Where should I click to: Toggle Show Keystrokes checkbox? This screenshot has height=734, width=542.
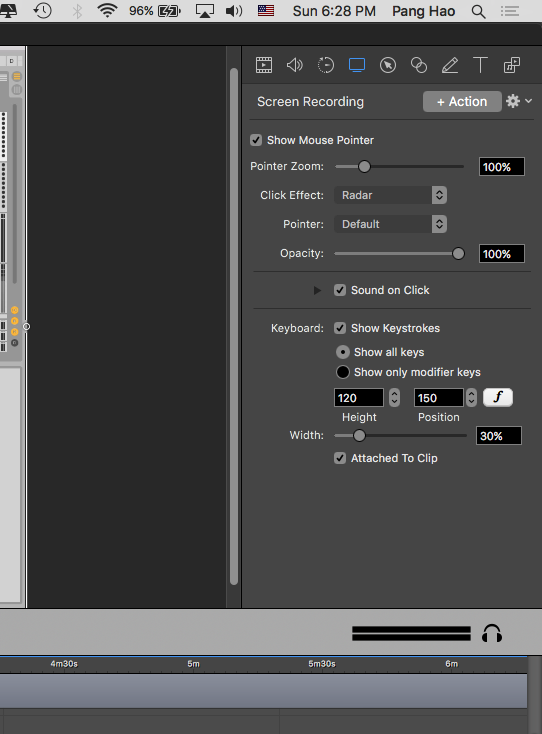pos(340,328)
